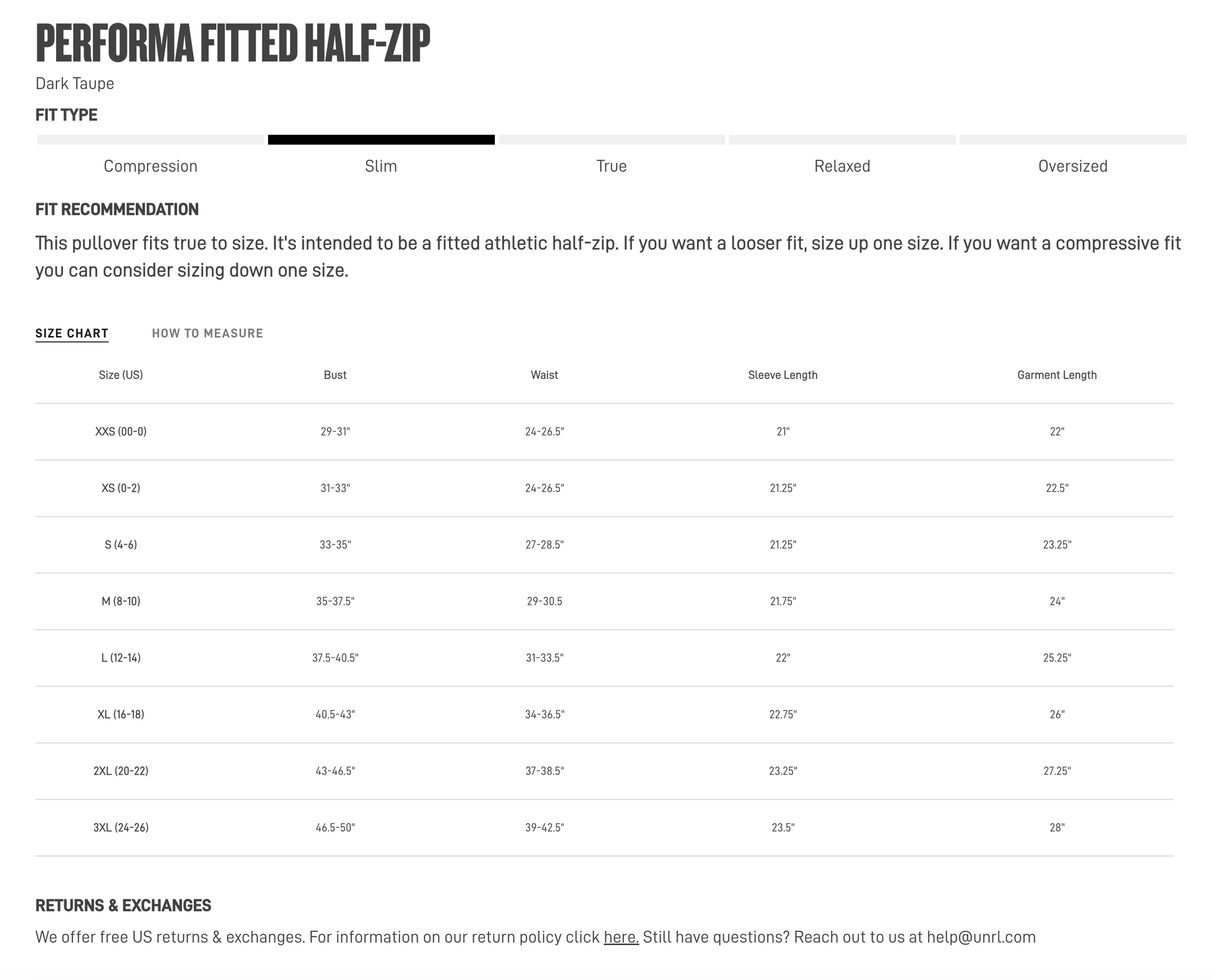This screenshot has width=1213, height=980.
Task: Click the 2XL garment length 27.25" cell
Action: coord(1057,771)
